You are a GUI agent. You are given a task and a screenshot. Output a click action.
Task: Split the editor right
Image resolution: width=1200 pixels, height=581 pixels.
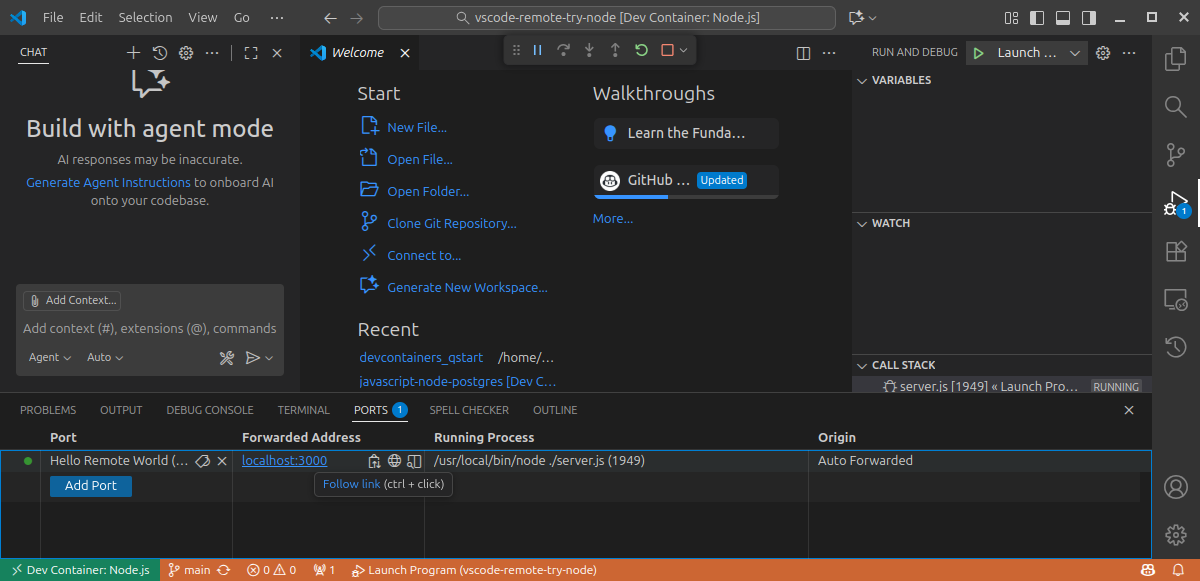click(x=803, y=53)
